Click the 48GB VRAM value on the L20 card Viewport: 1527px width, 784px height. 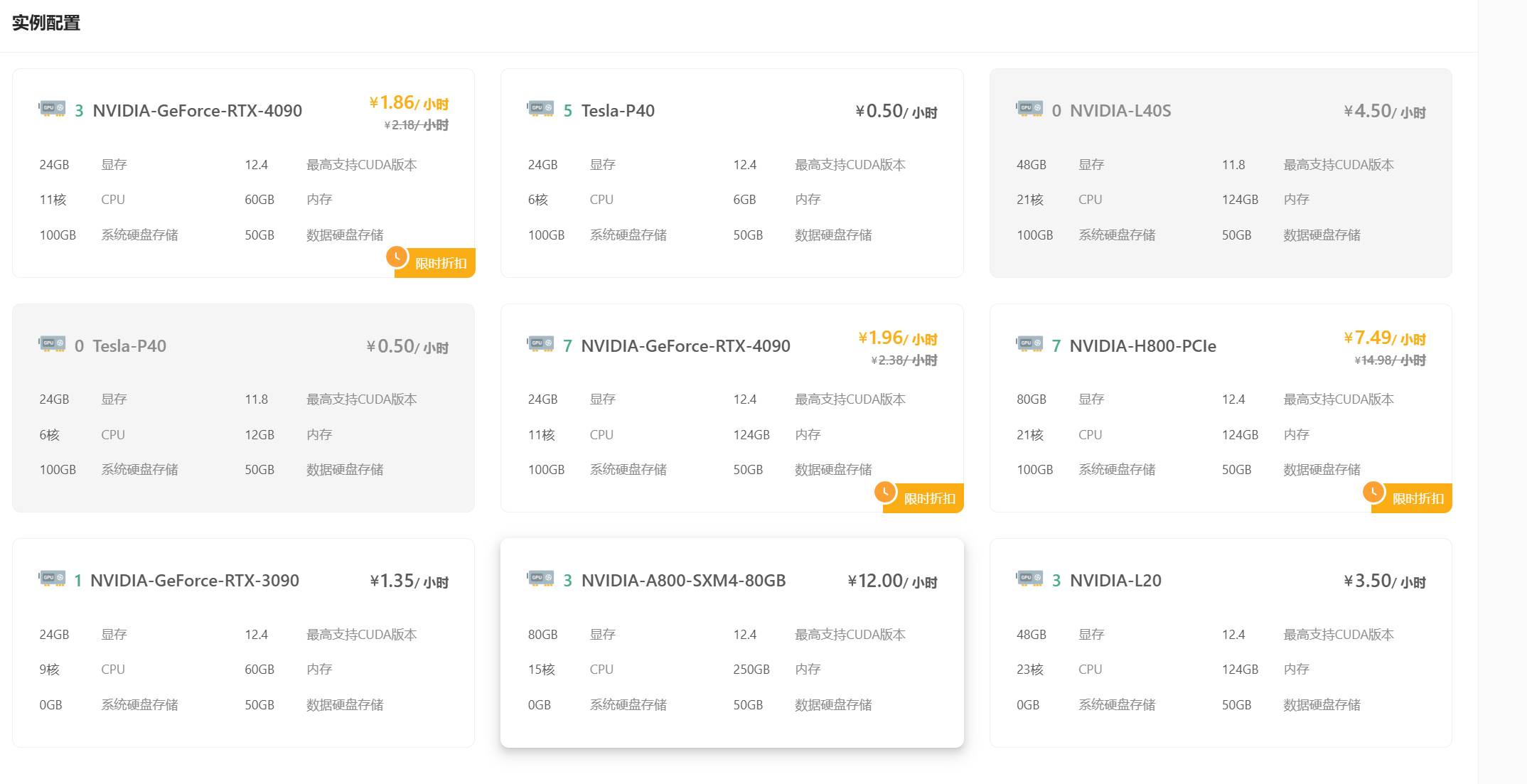(1031, 635)
